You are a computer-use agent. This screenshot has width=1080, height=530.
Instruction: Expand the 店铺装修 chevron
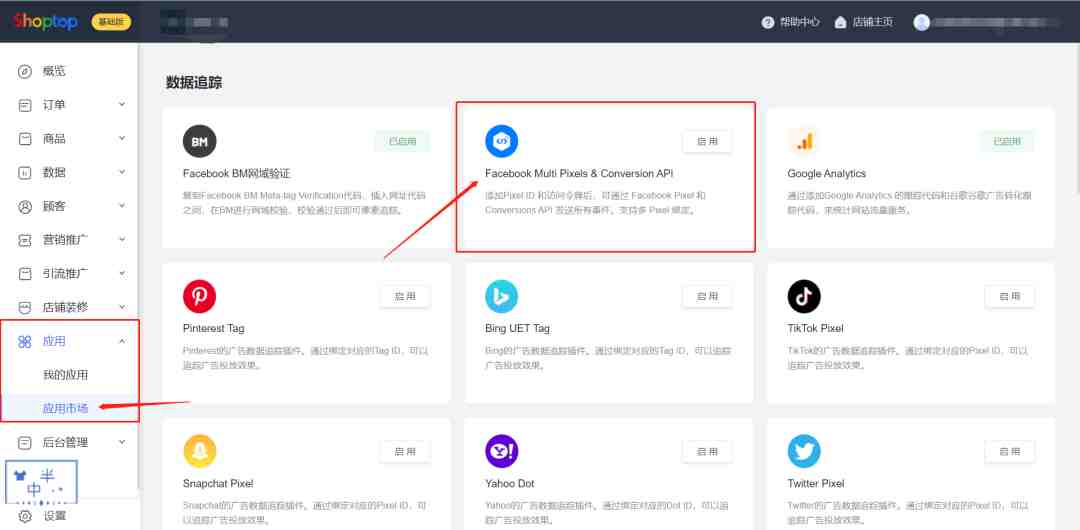(x=122, y=307)
